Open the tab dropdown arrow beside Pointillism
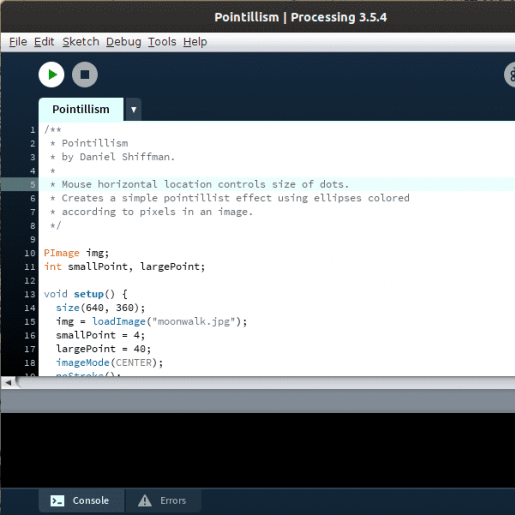Viewport: 515px width, 515px height. [x=133, y=110]
